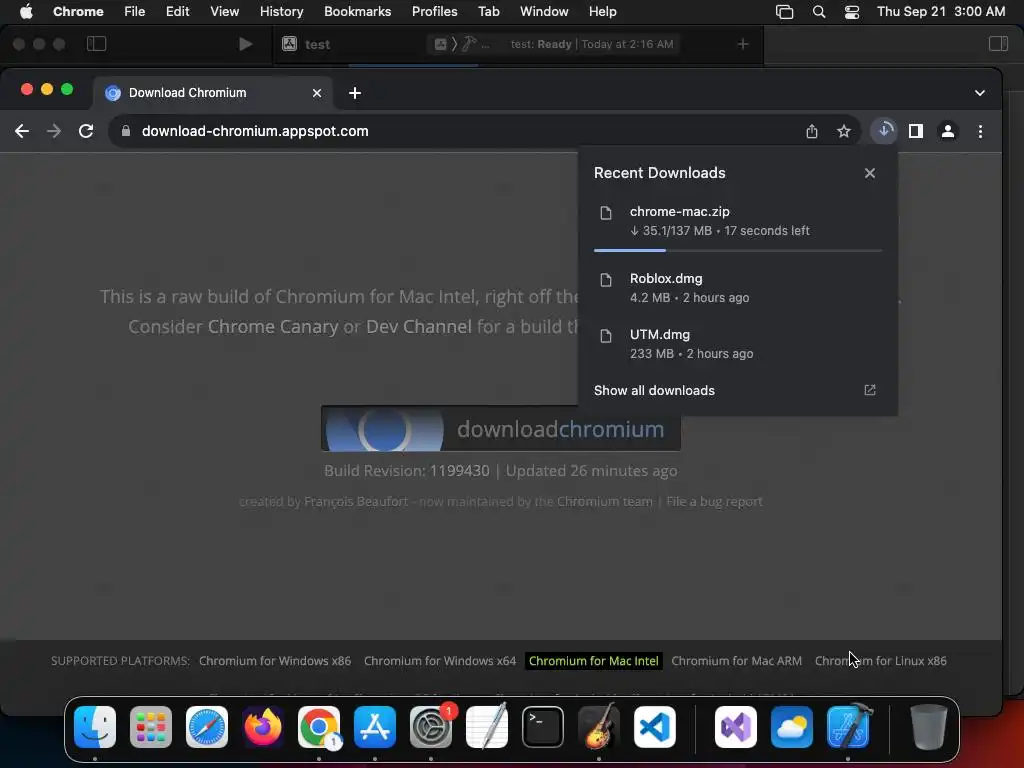The width and height of the screenshot is (1024, 768).
Task: Open the share icon in address bar
Action: [x=812, y=131]
